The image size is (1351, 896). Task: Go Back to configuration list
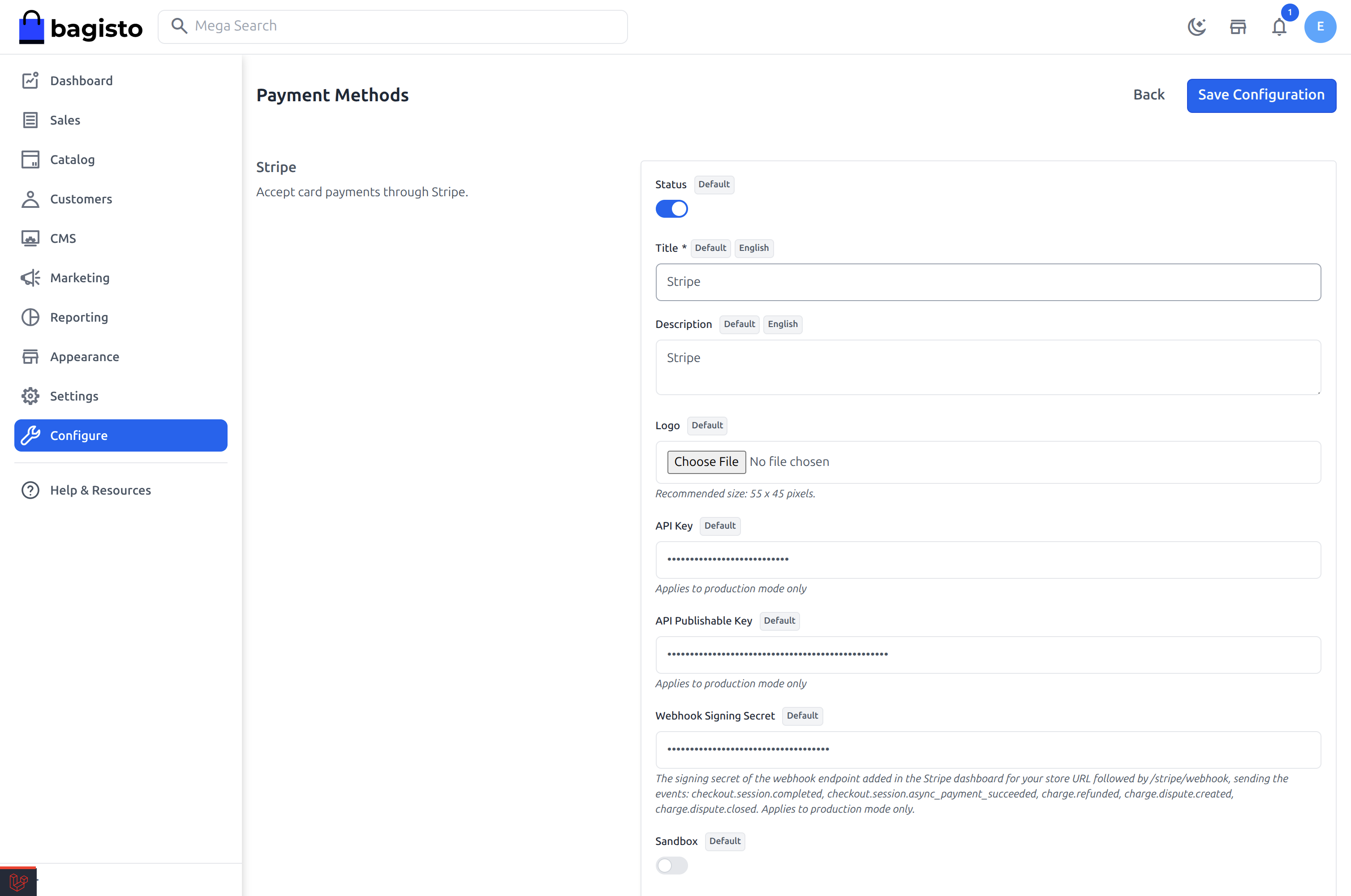pos(1148,95)
